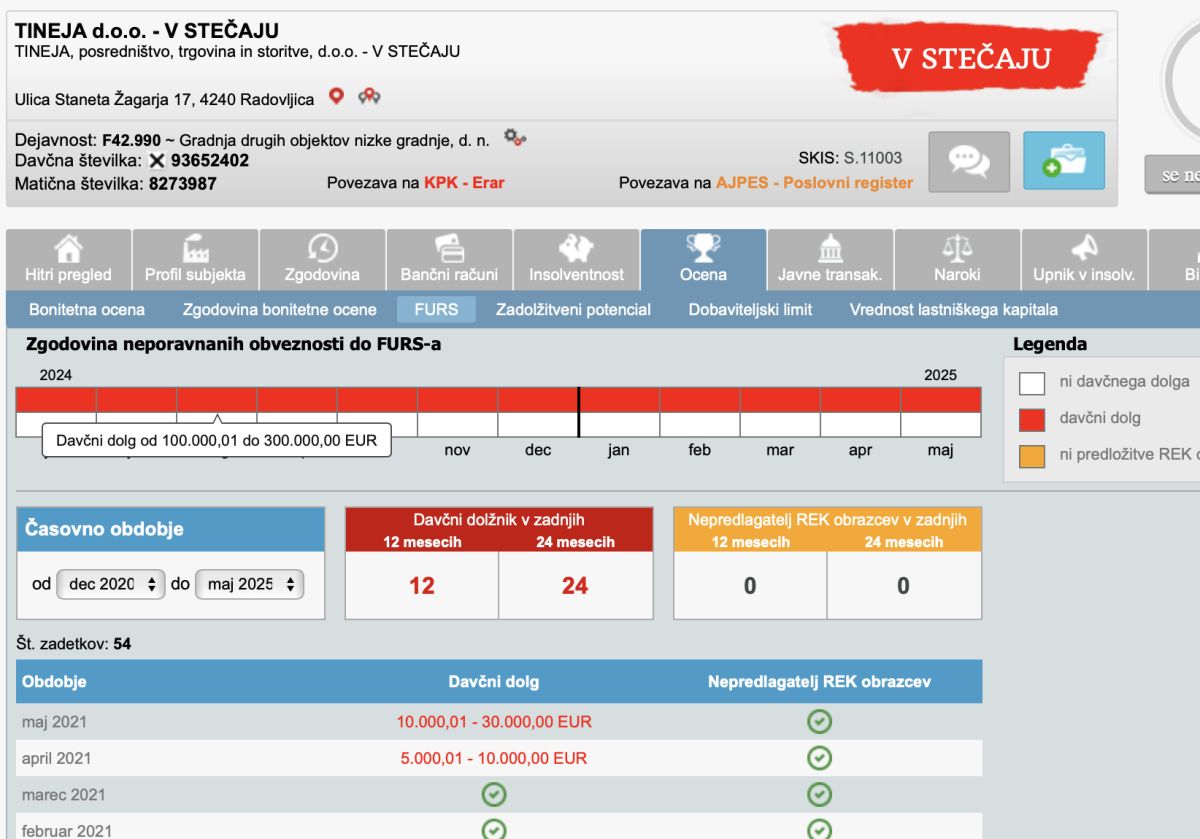Open the chat bubbles comment button

pyautogui.click(x=969, y=161)
